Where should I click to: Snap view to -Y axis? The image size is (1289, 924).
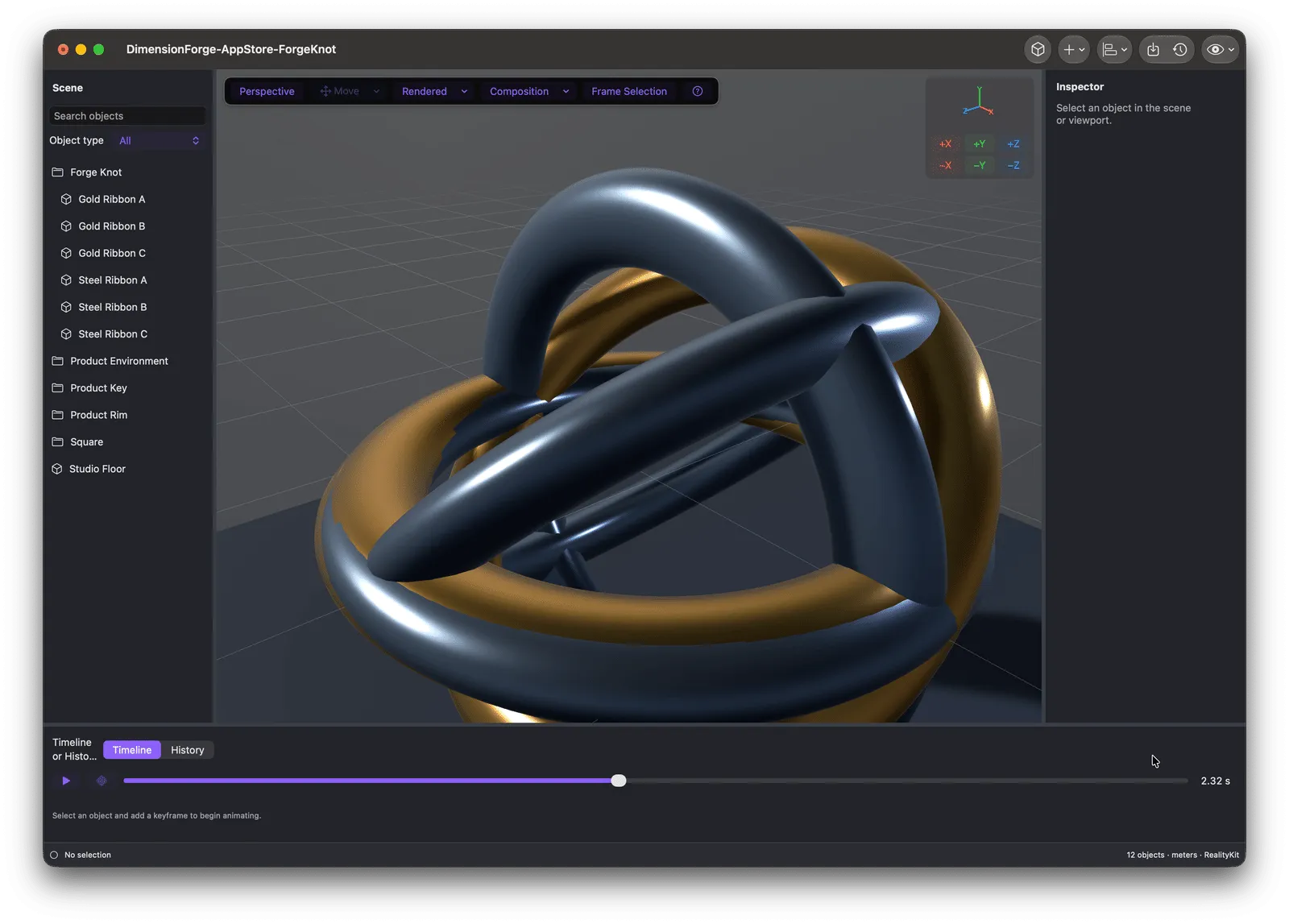tap(979, 165)
